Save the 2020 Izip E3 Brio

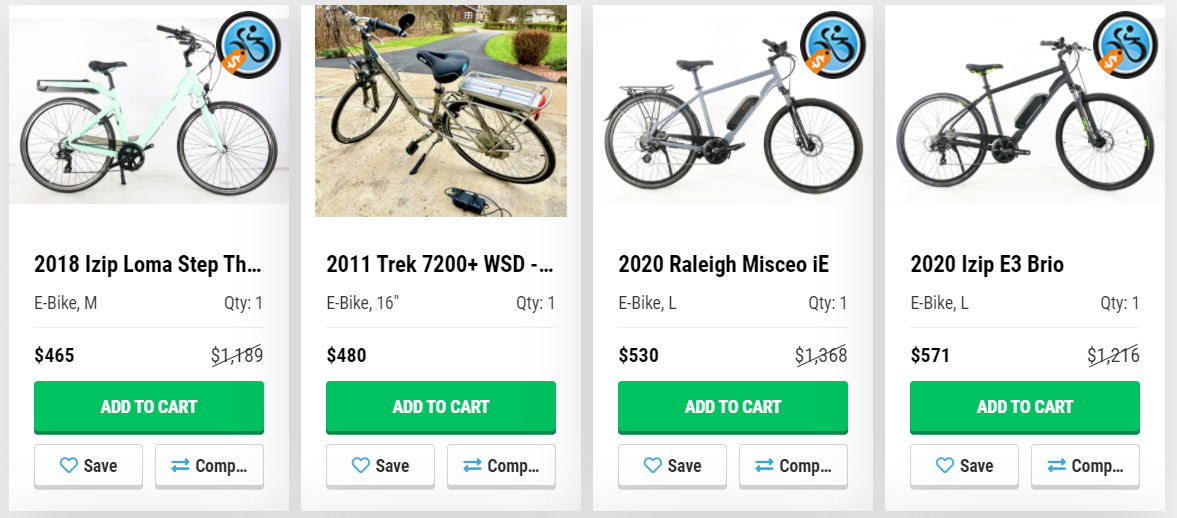[x=964, y=466]
